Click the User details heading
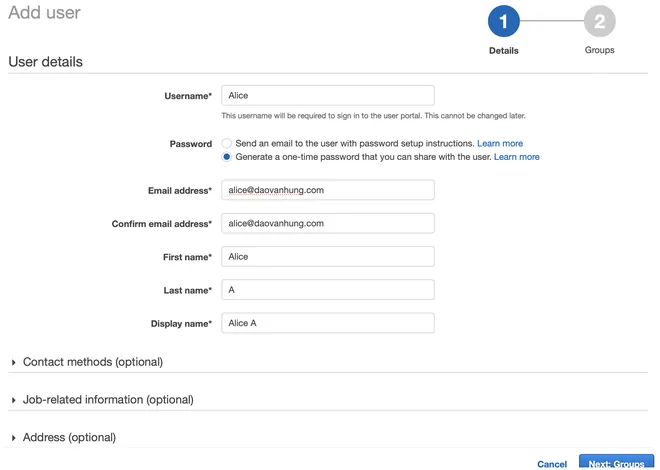Viewport: 660px width, 470px height. 45,62
